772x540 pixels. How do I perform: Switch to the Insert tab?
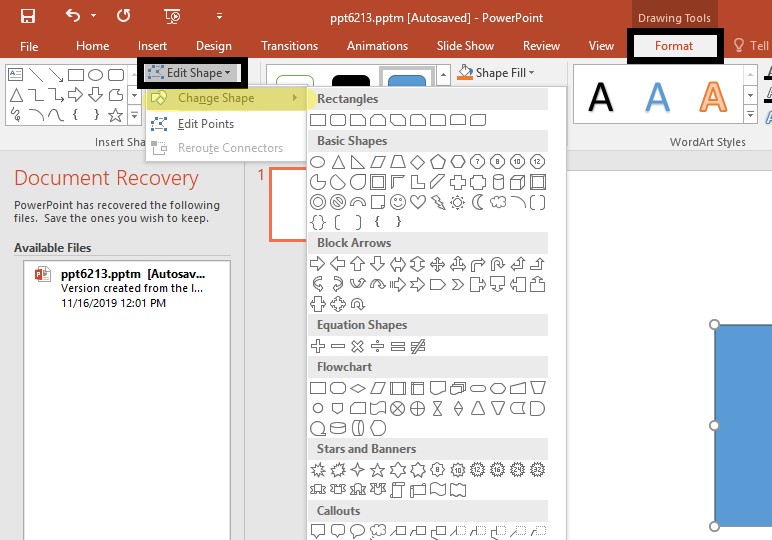pos(152,46)
